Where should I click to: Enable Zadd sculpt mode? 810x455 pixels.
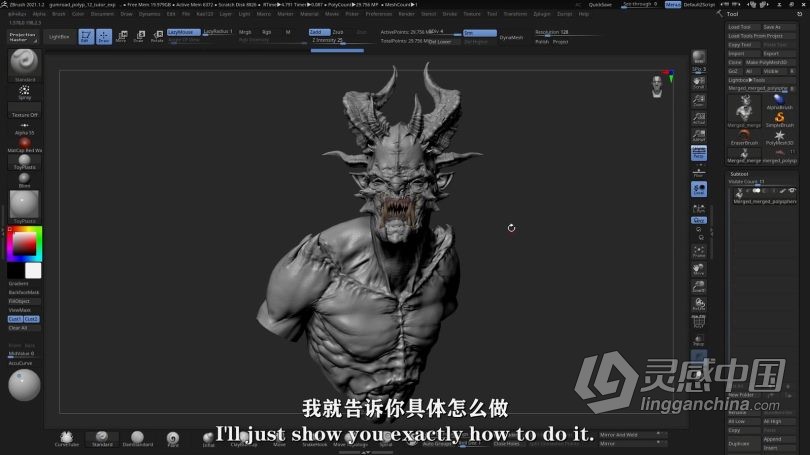(319, 32)
